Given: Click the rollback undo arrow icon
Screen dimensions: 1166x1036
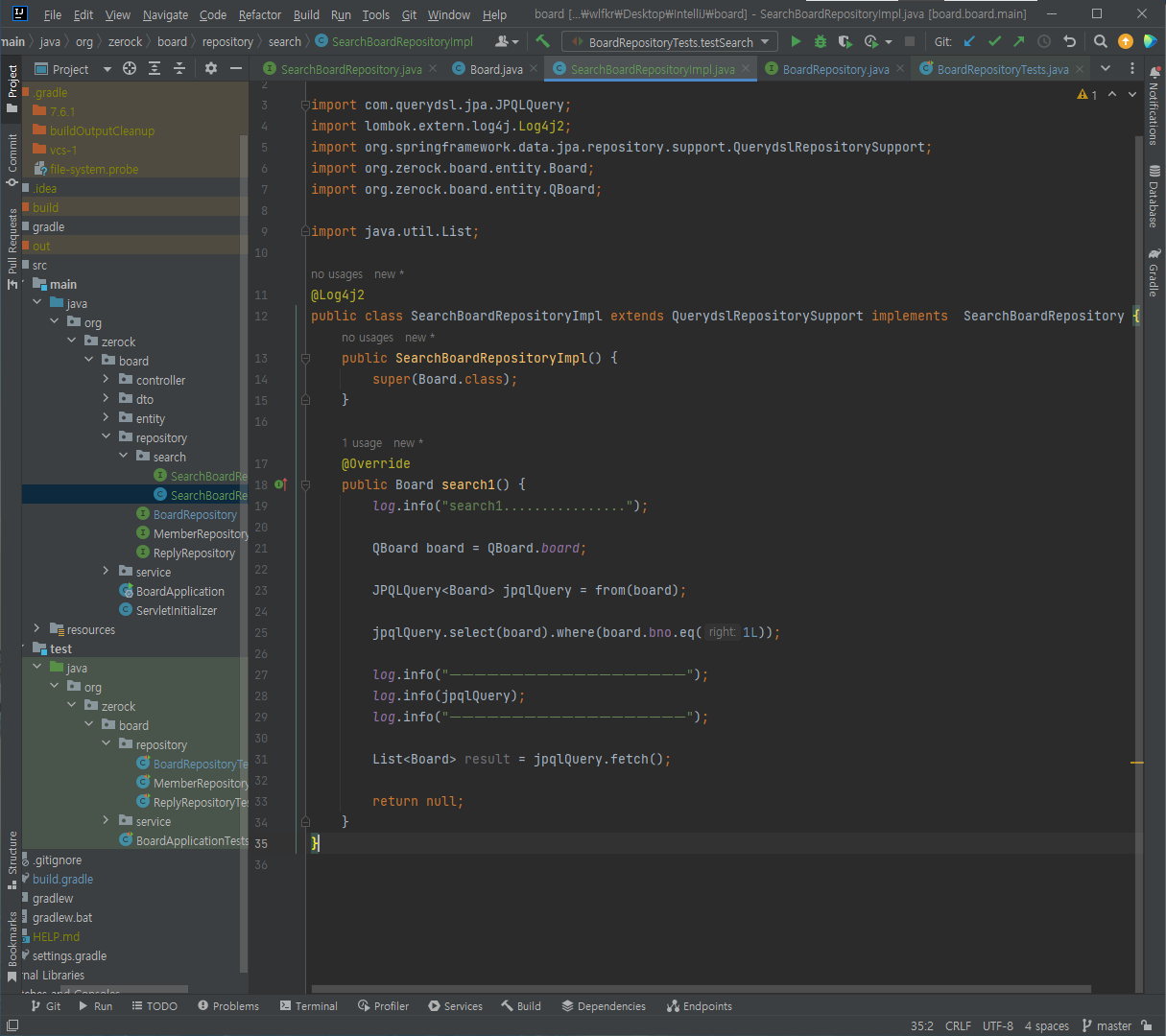Looking at the screenshot, I should (1069, 41).
